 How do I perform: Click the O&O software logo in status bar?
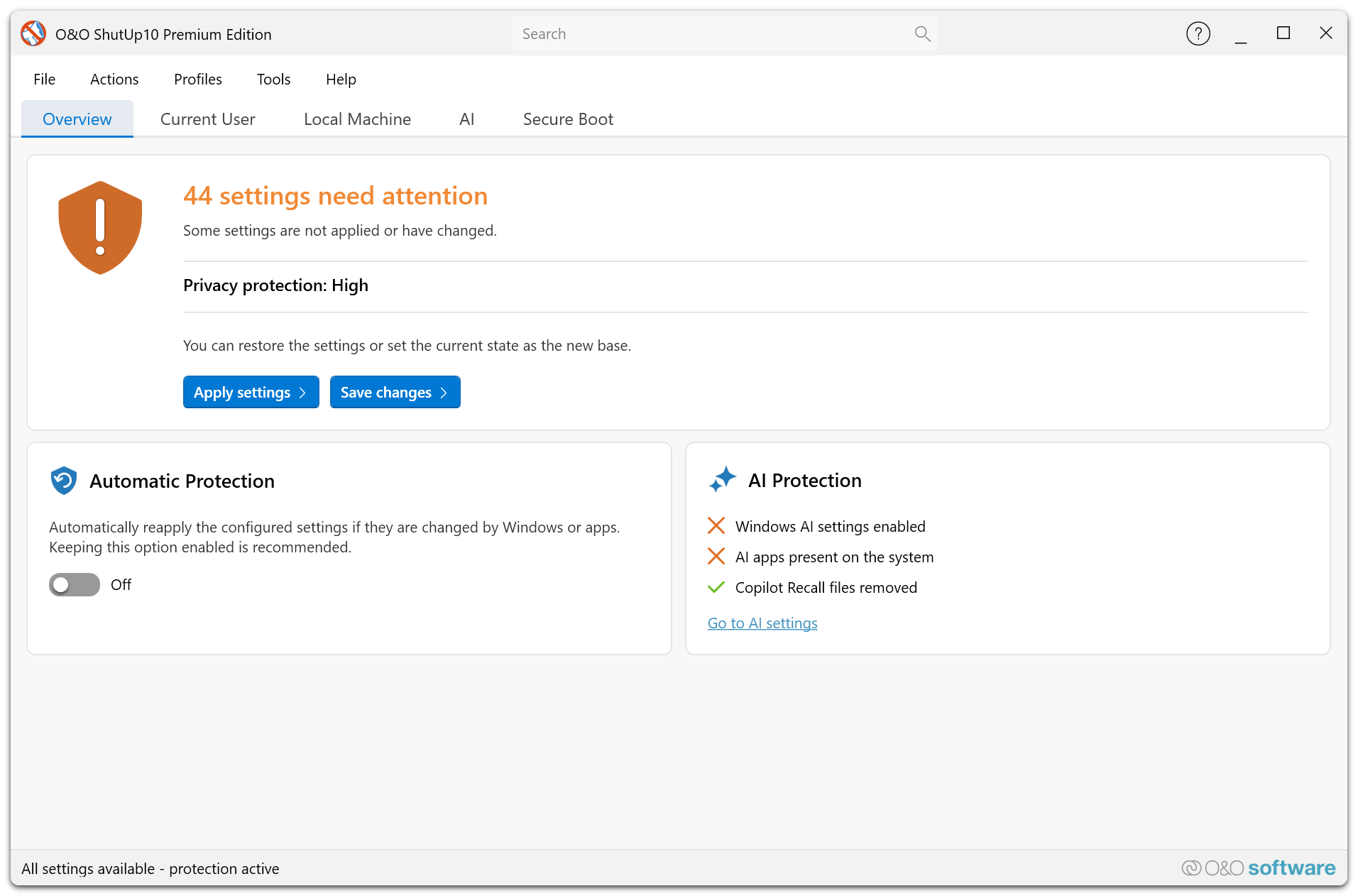1258,868
